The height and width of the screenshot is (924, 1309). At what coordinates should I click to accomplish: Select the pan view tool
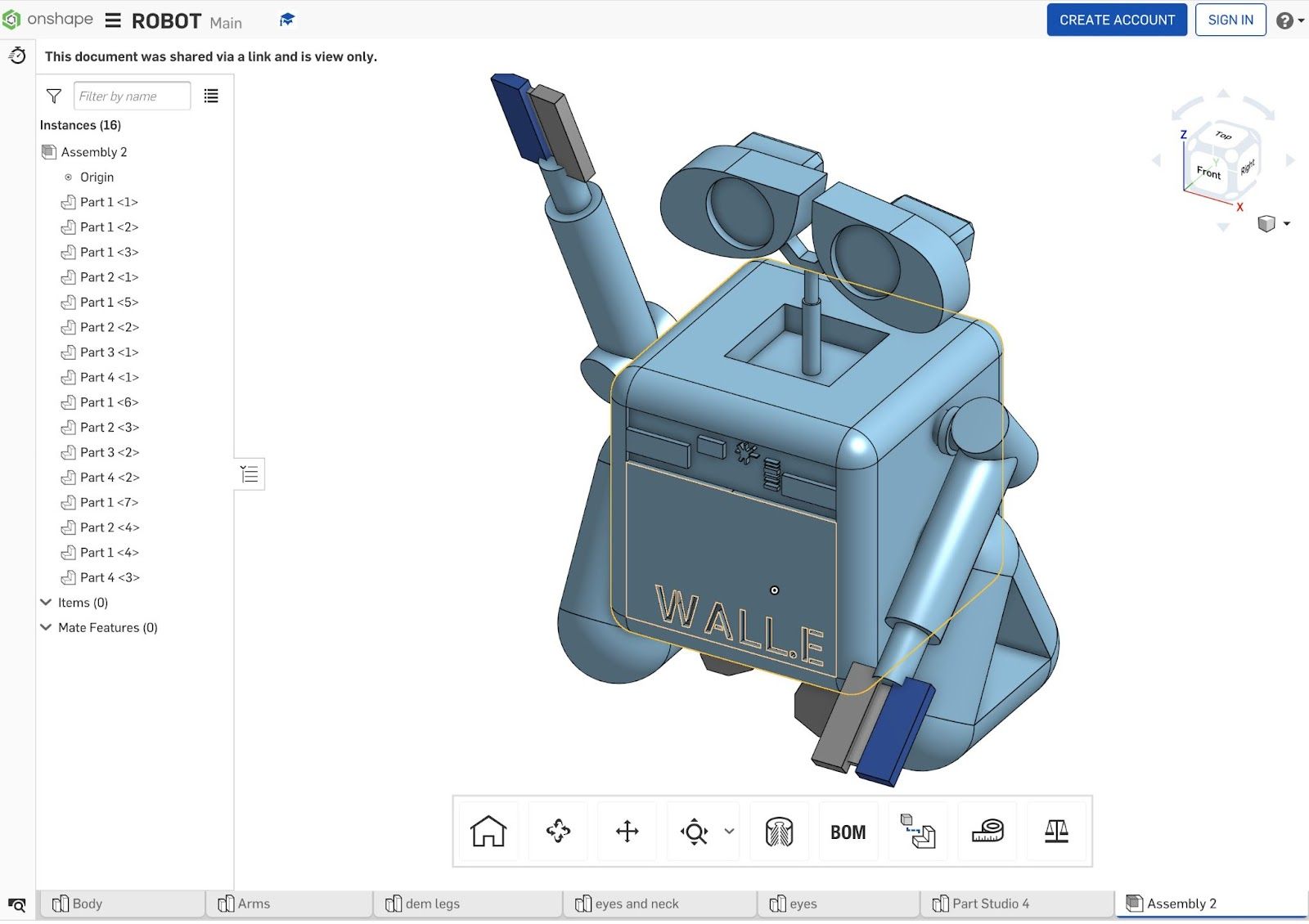coord(628,832)
